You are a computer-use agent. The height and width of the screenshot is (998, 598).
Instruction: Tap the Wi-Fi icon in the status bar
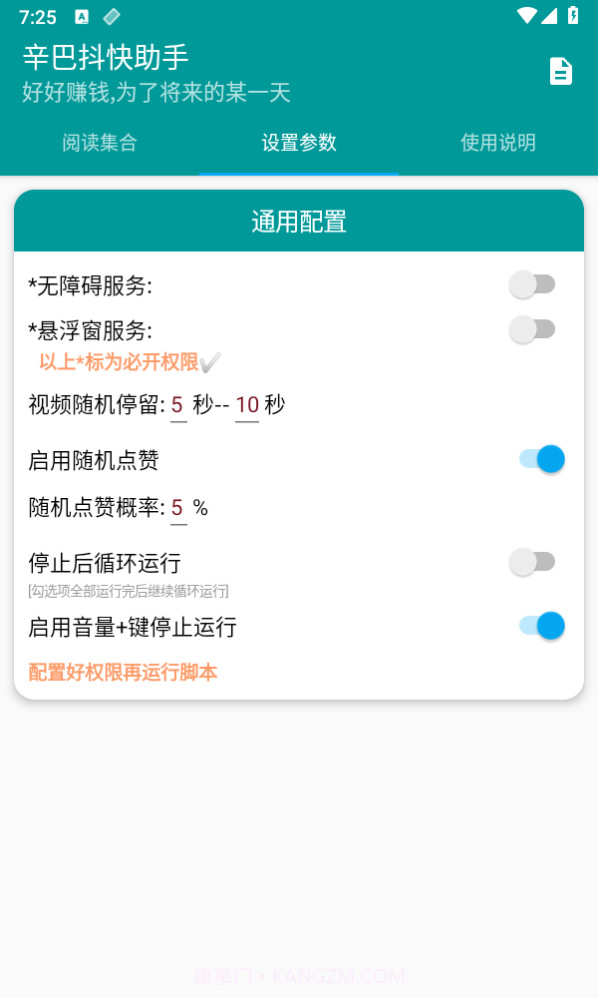530,16
